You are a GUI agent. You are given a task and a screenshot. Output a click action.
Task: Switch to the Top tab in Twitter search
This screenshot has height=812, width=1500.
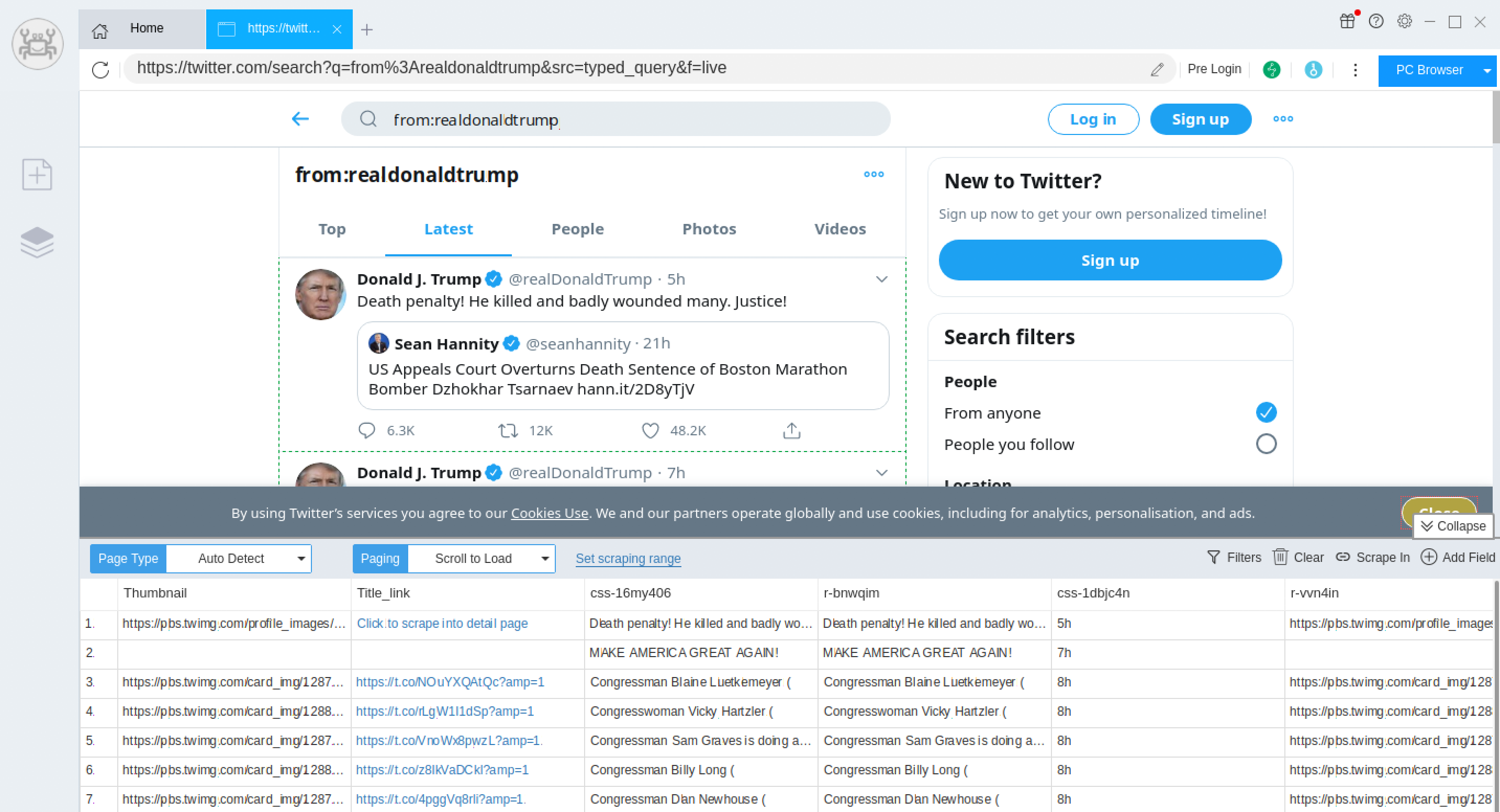[x=332, y=228]
